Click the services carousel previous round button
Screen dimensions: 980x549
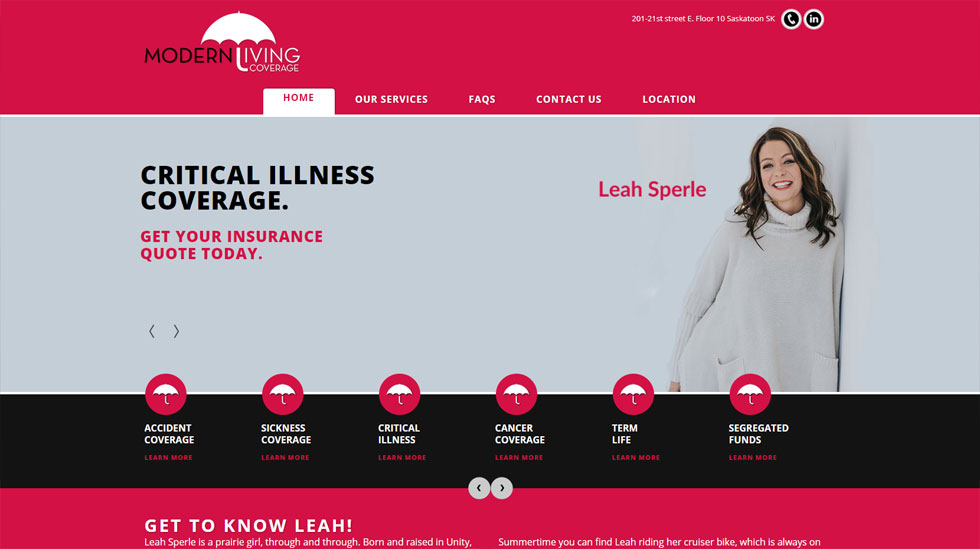pos(479,488)
